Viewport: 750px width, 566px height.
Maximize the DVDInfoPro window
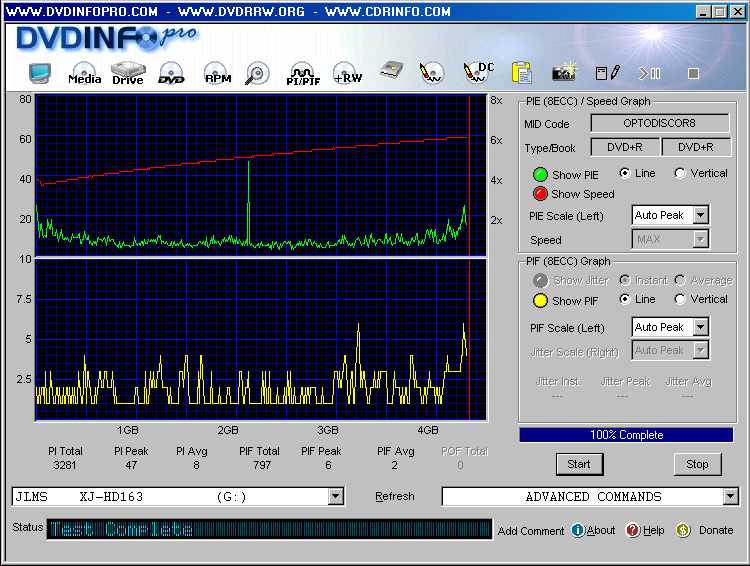pos(719,11)
